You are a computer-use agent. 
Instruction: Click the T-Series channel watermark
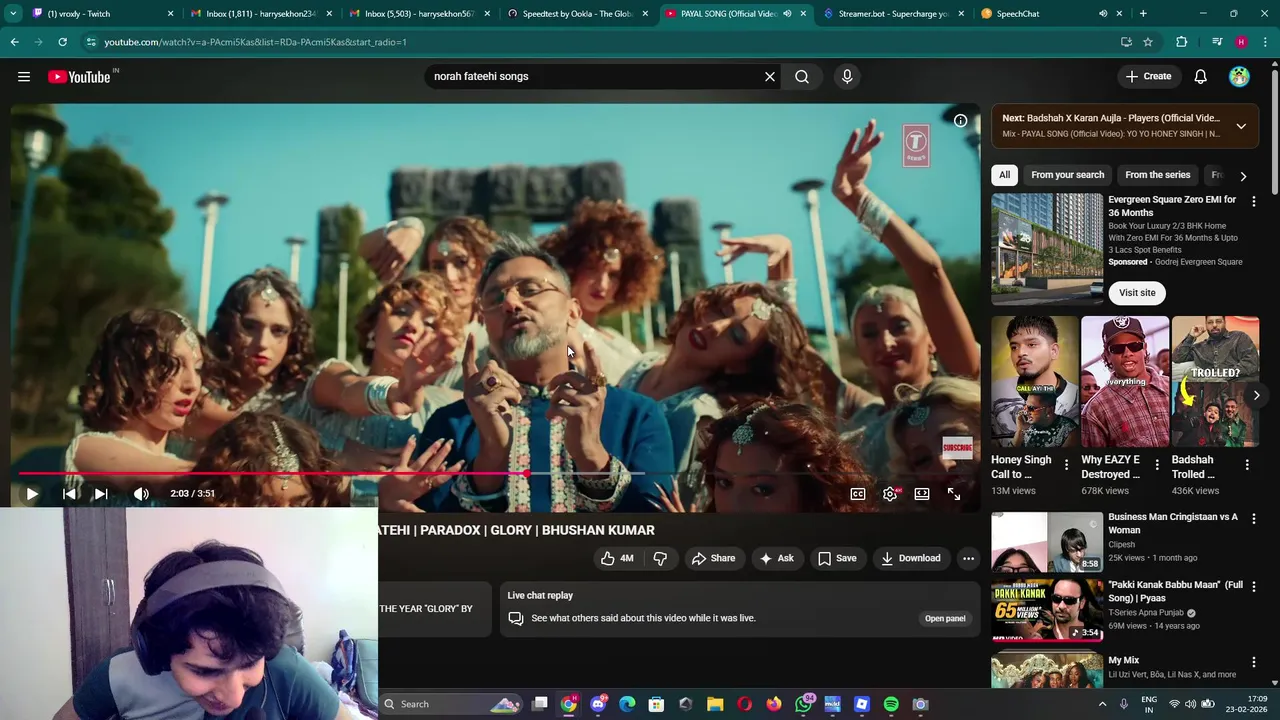[916, 146]
